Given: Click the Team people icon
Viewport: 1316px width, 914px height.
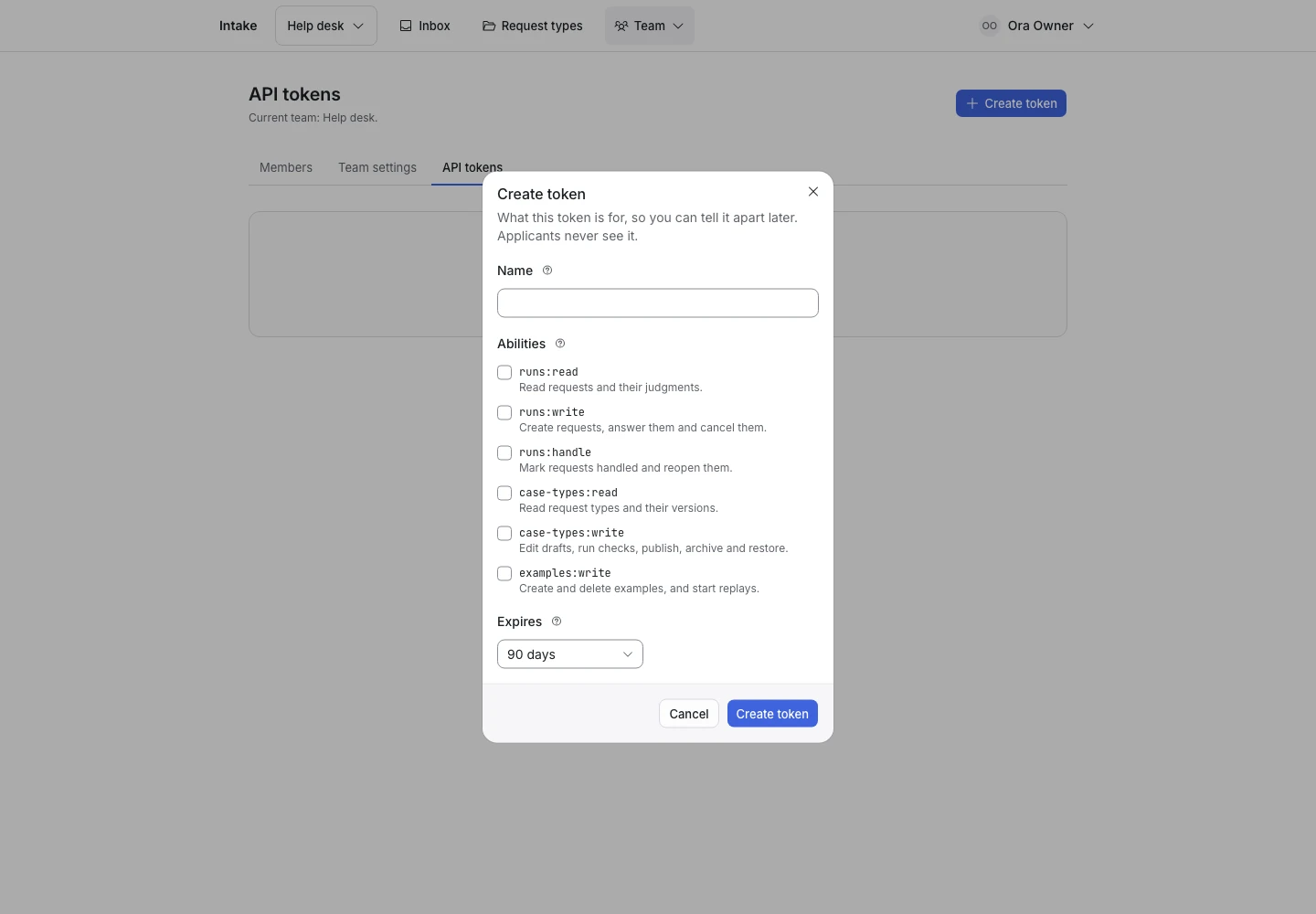Looking at the screenshot, I should (621, 26).
